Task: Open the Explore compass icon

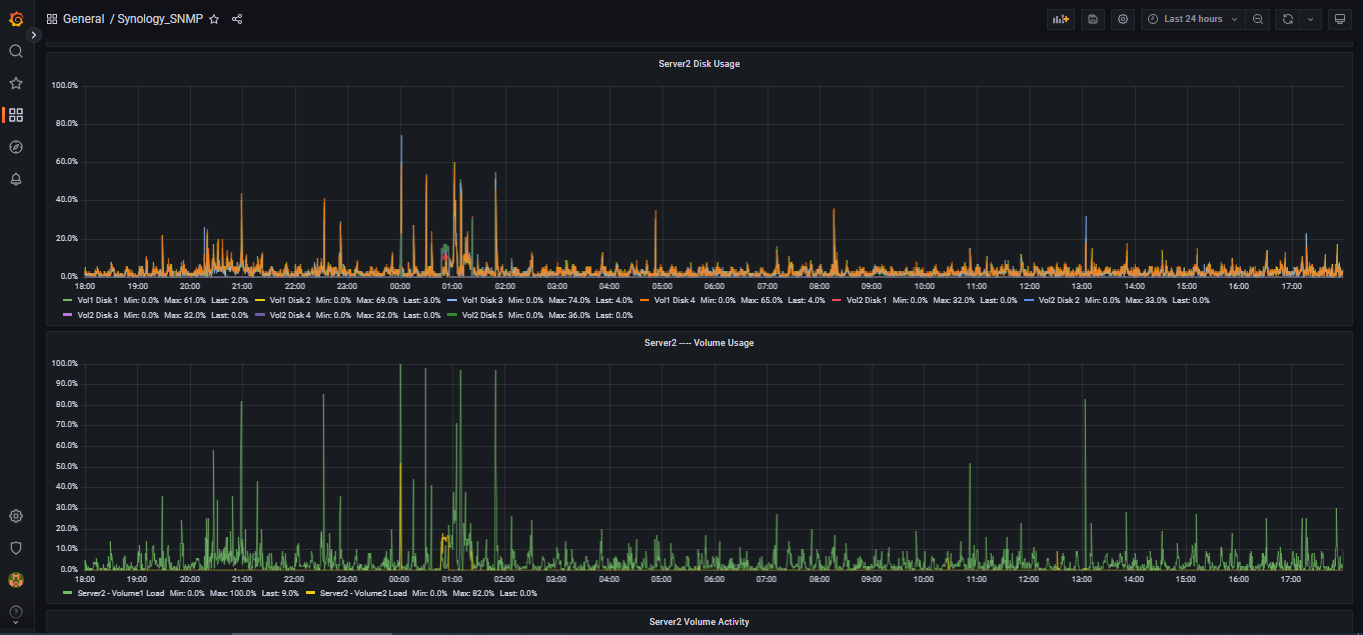Action: coord(16,147)
